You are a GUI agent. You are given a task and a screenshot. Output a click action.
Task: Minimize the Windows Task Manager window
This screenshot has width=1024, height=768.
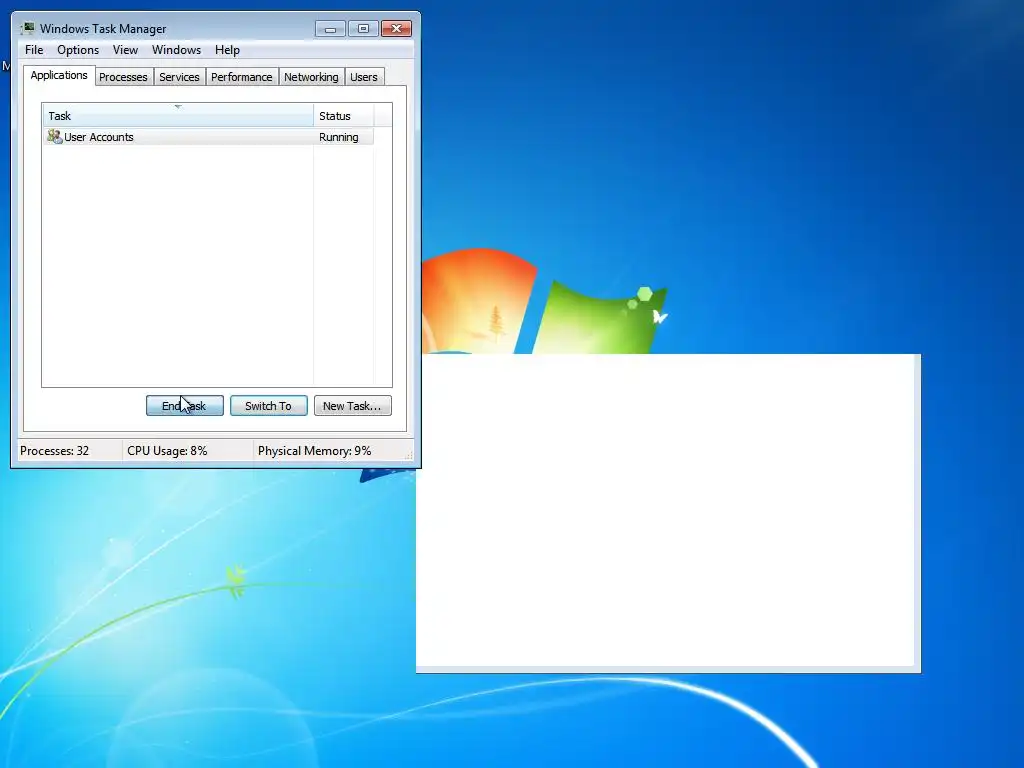click(x=330, y=29)
